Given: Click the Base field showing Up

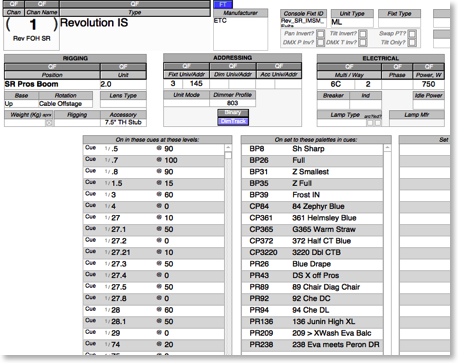Looking at the screenshot, I should [21, 104].
